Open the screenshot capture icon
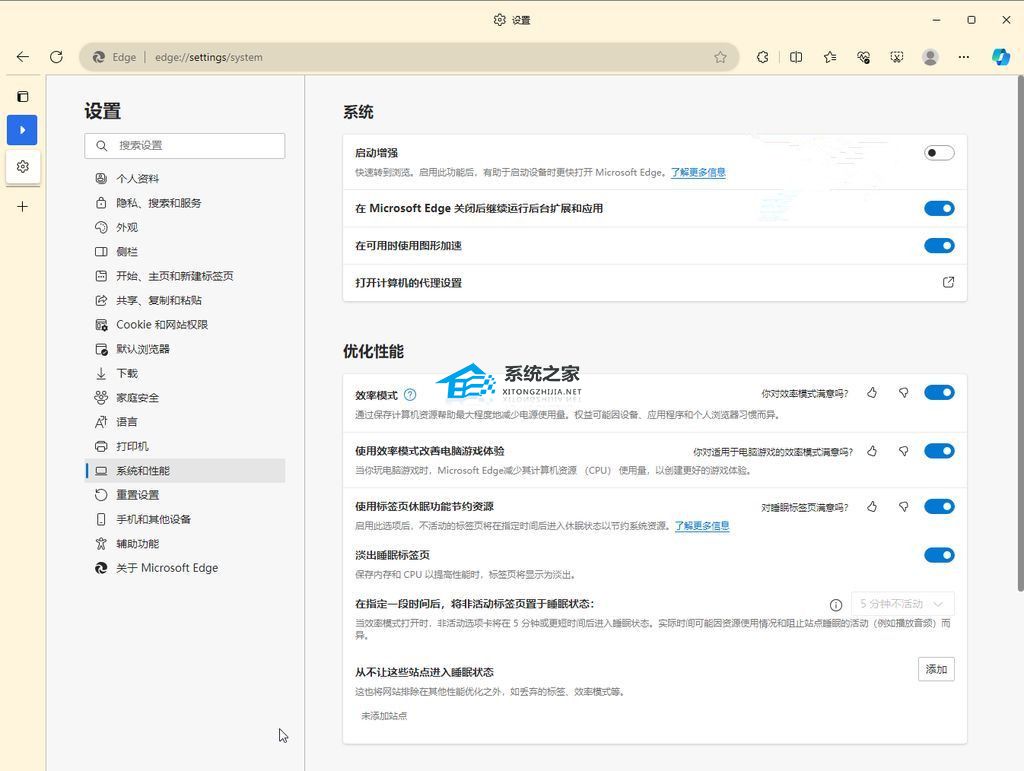This screenshot has height=771, width=1024. (897, 57)
